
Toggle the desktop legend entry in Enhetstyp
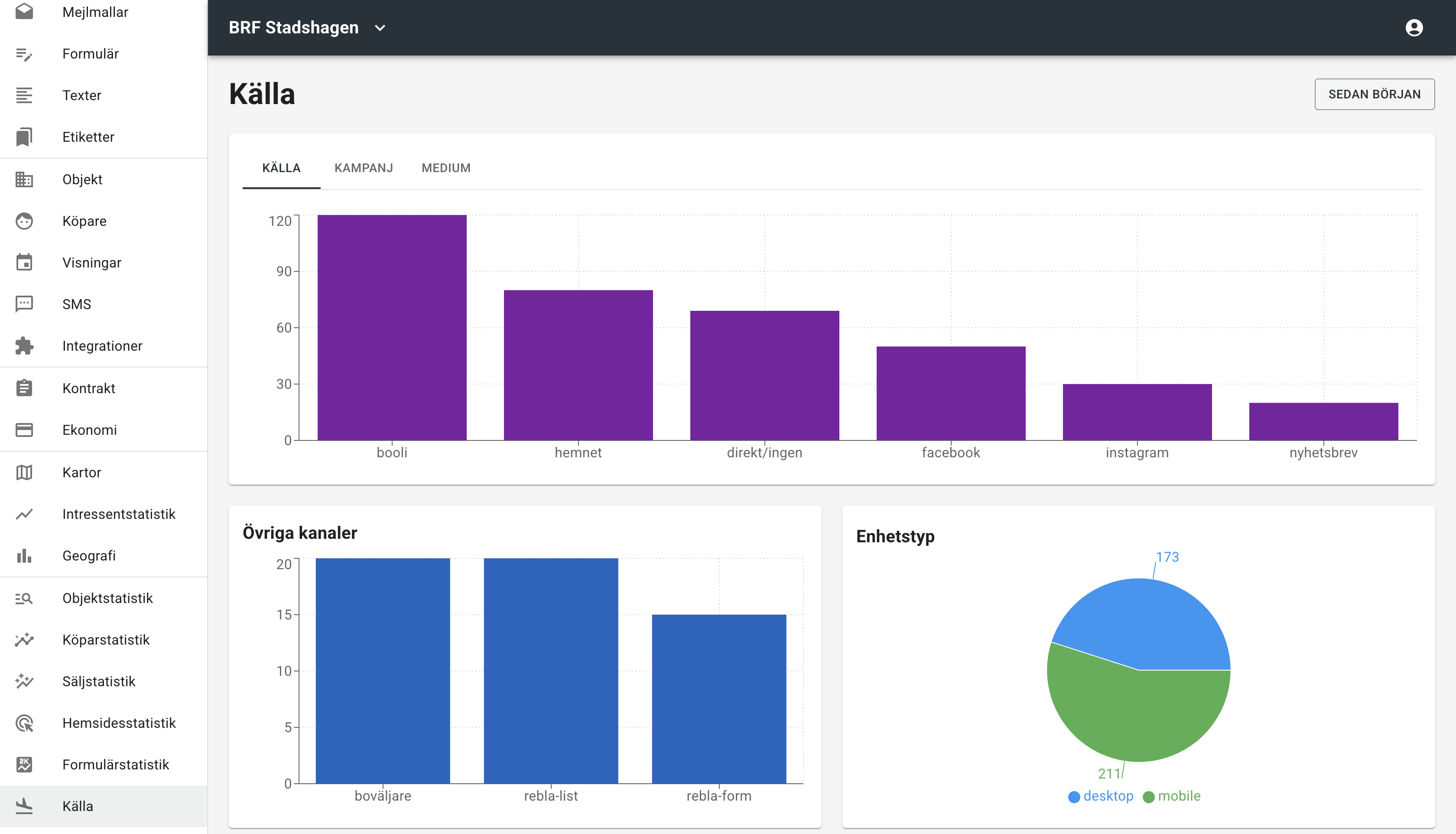tap(1100, 796)
